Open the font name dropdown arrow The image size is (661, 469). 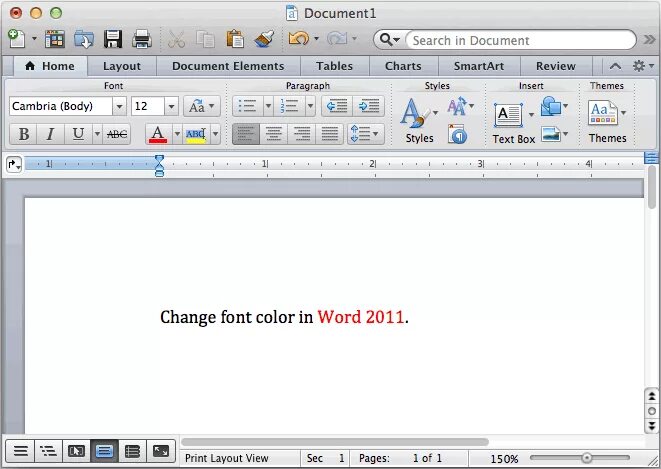(119, 106)
